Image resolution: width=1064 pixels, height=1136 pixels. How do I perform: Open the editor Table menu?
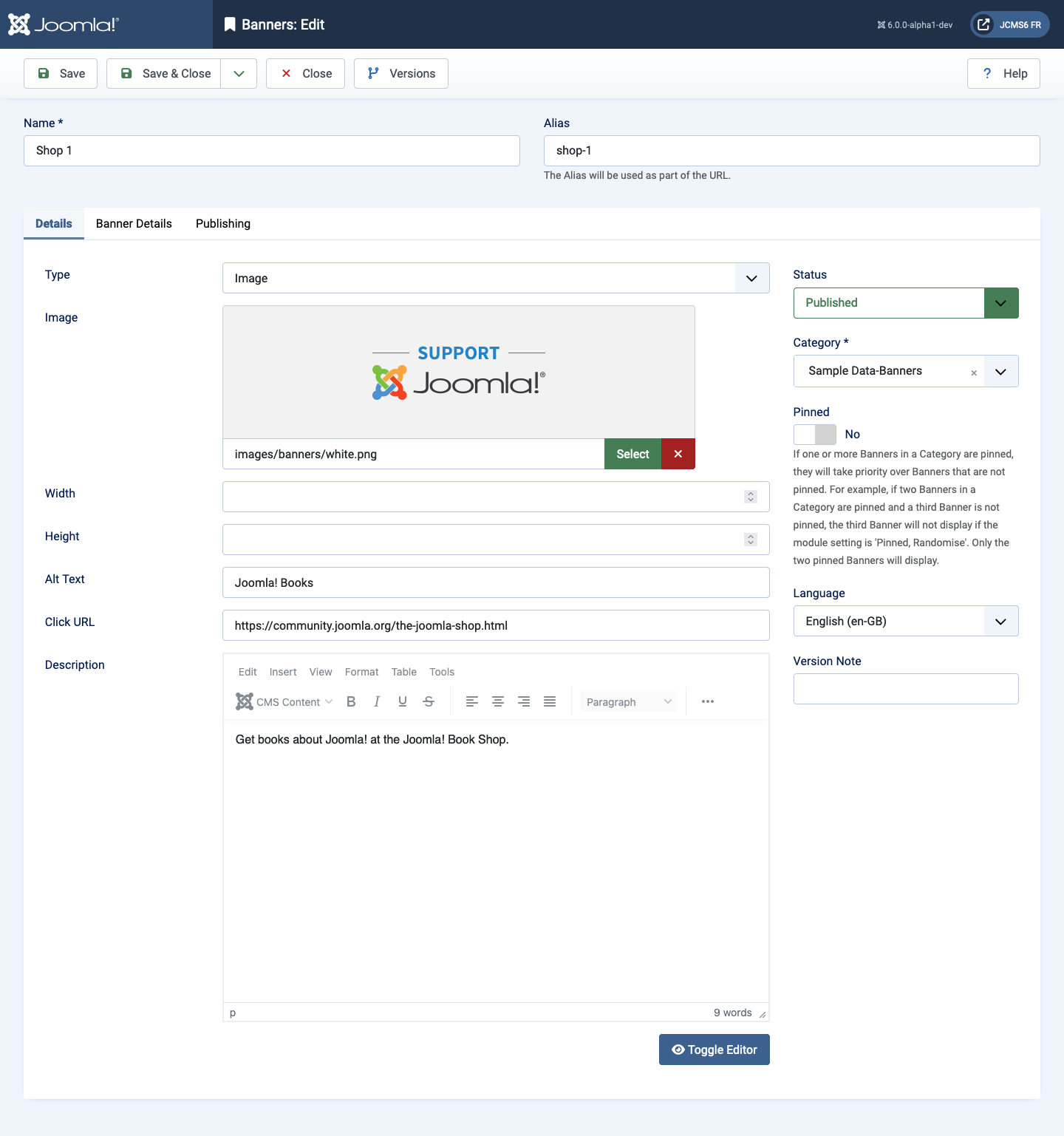point(404,672)
